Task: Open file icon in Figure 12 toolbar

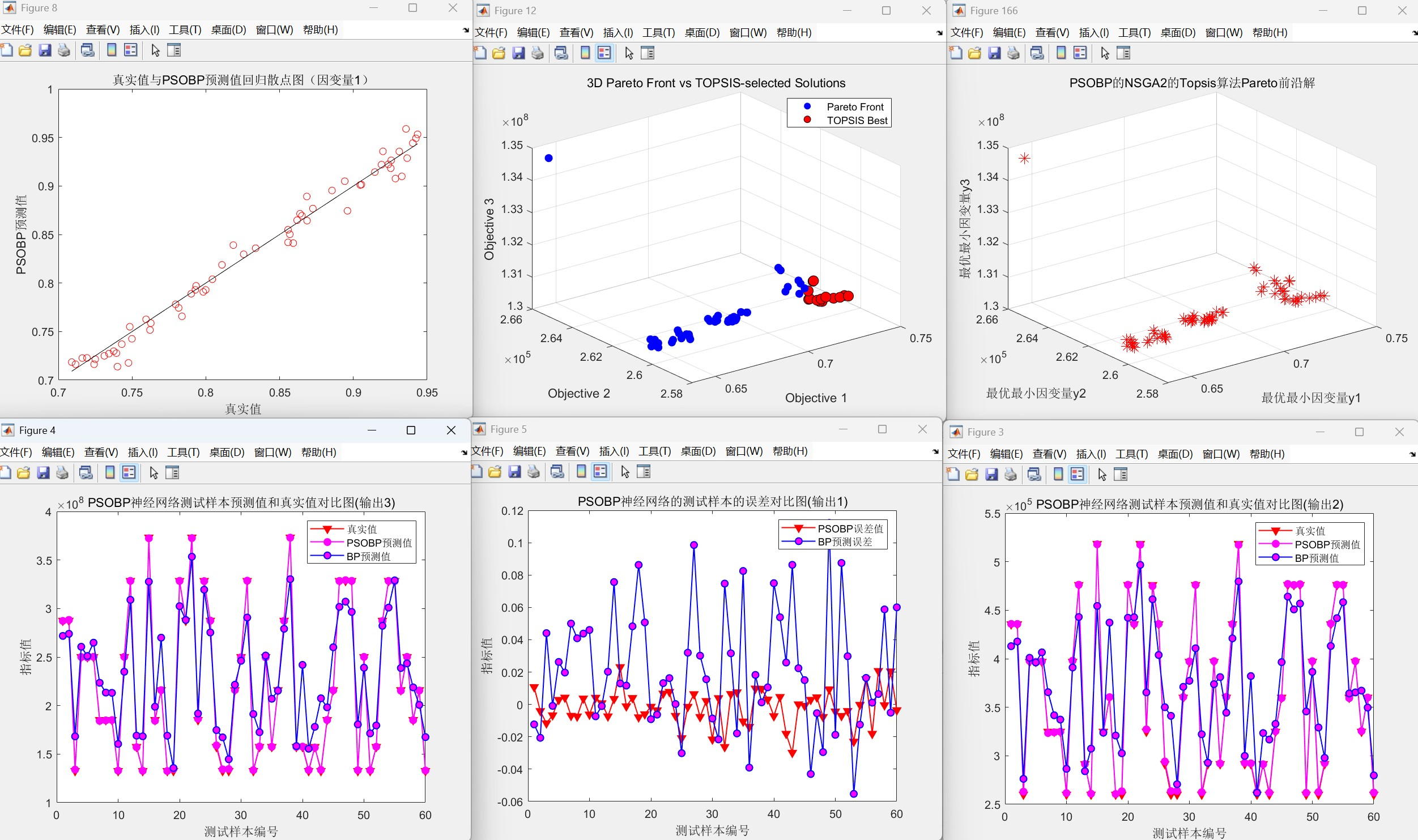Action: pyautogui.click(x=499, y=53)
